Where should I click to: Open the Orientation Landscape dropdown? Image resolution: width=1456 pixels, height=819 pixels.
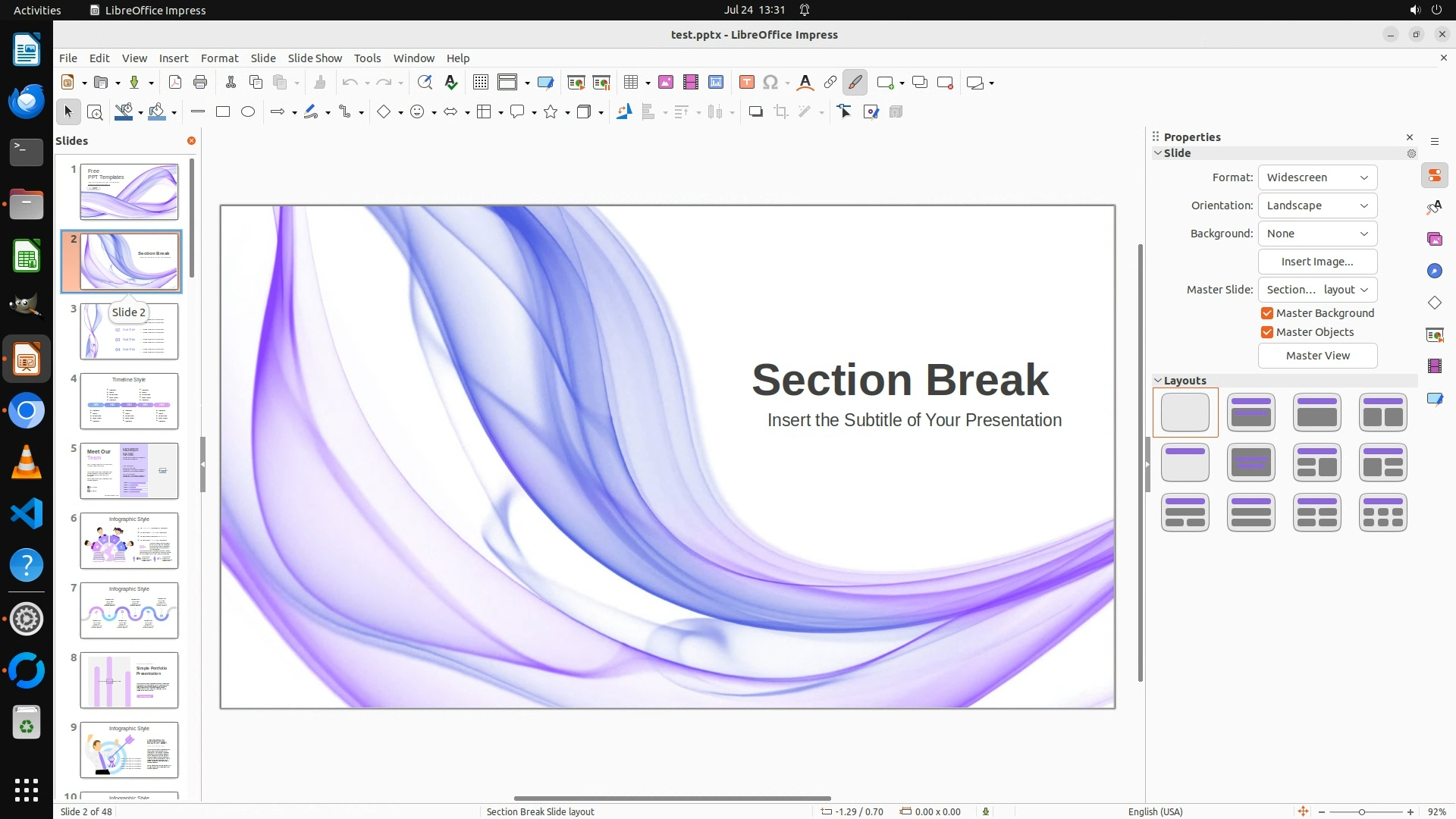[1317, 206]
